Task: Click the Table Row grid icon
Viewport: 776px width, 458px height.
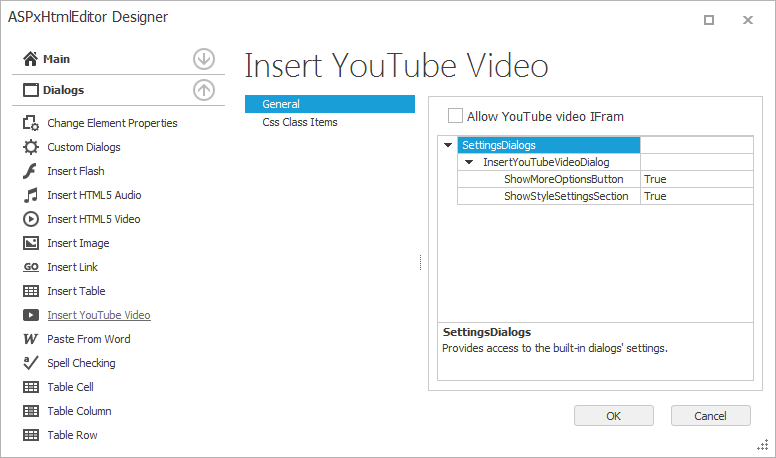Action: [x=31, y=435]
